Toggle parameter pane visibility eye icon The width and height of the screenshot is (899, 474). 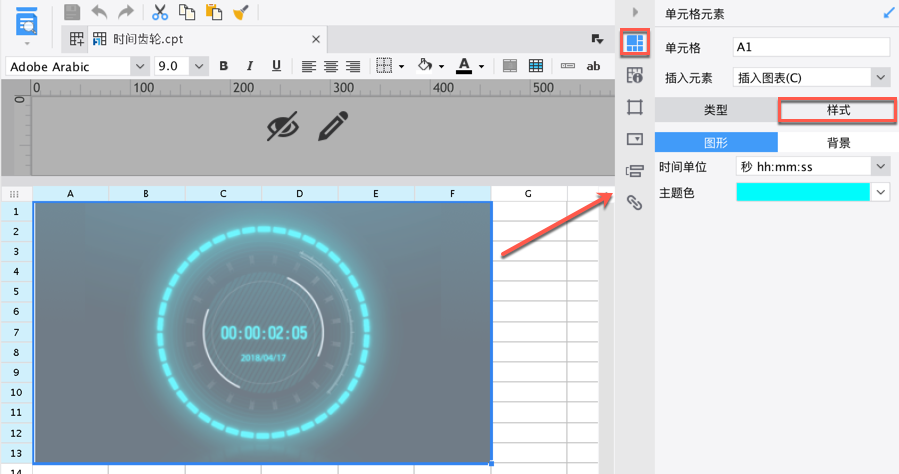tap(283, 126)
